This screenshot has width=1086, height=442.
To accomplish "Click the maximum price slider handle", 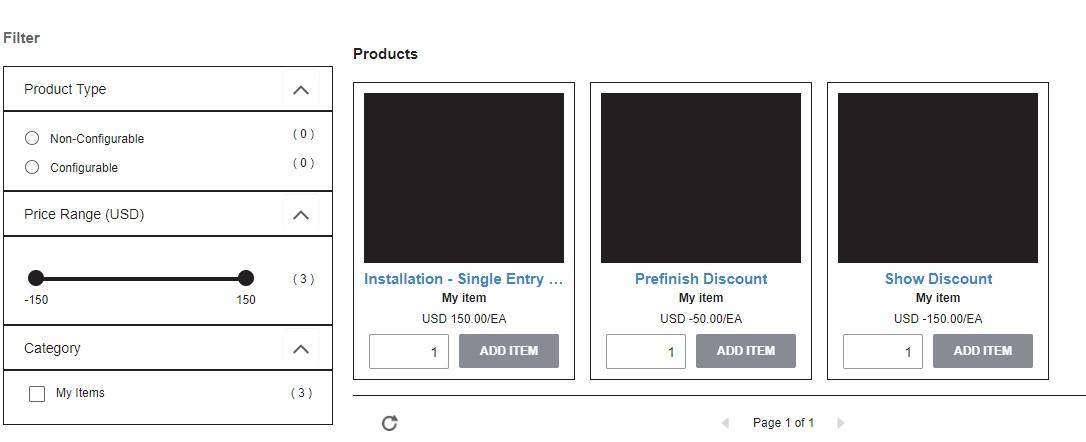I will [246, 278].
